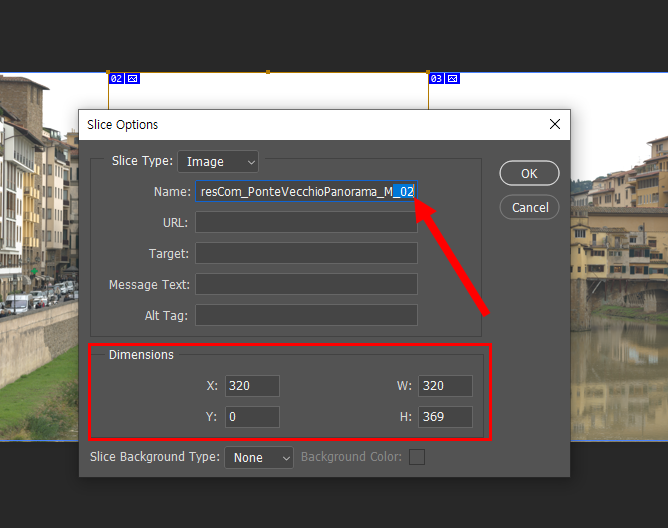
Task: Click the Slice Type label
Action: 142,161
